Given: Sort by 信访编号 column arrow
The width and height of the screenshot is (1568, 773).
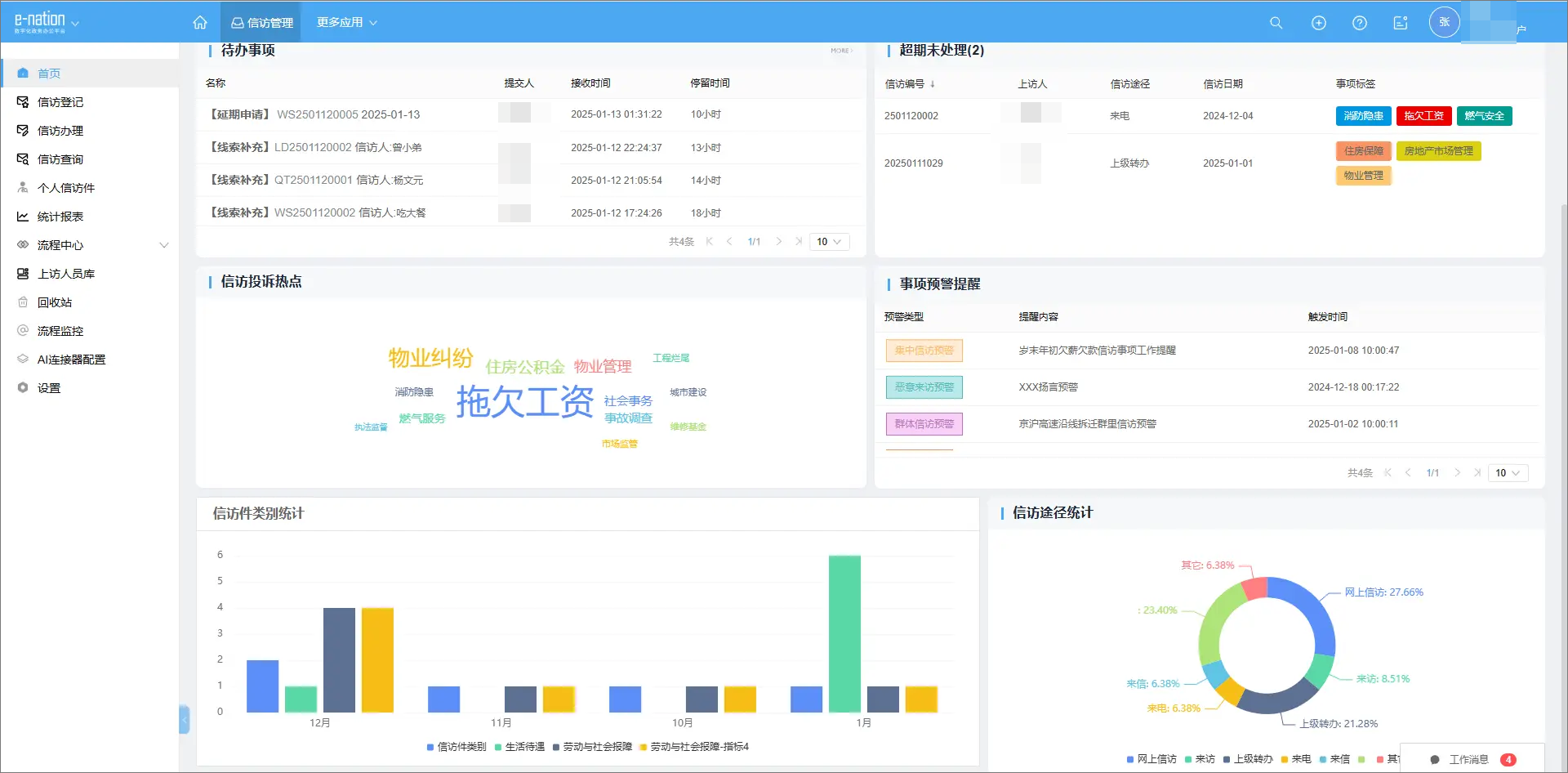Looking at the screenshot, I should tap(932, 84).
